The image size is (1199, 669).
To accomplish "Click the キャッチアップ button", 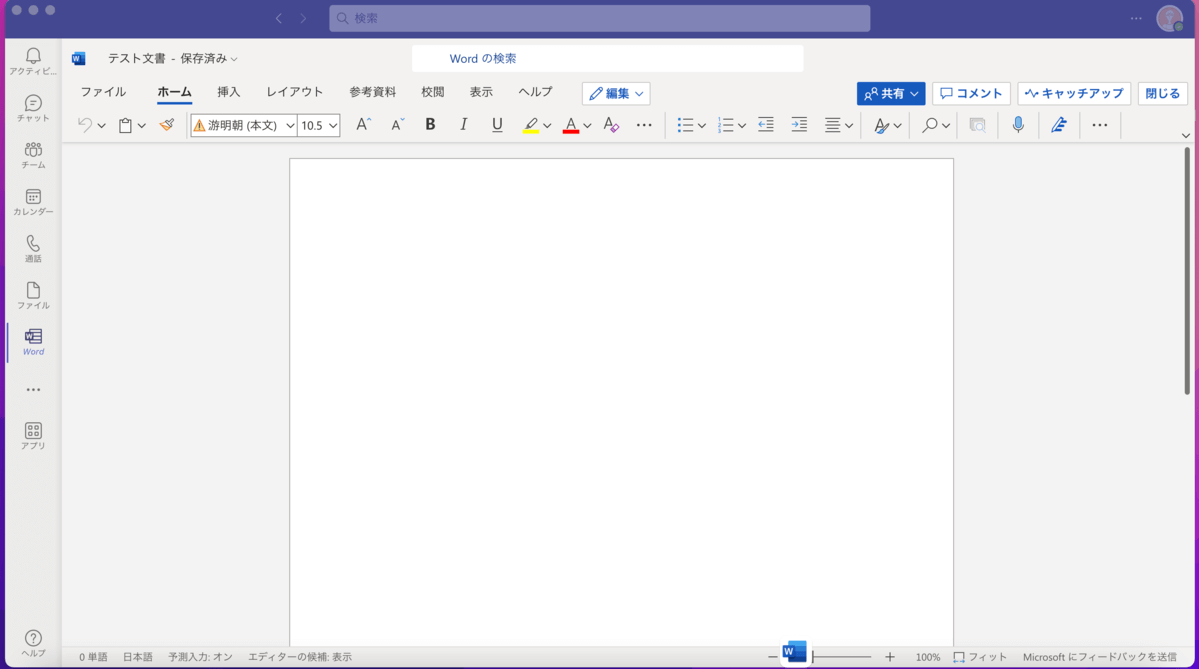I will (x=1074, y=93).
